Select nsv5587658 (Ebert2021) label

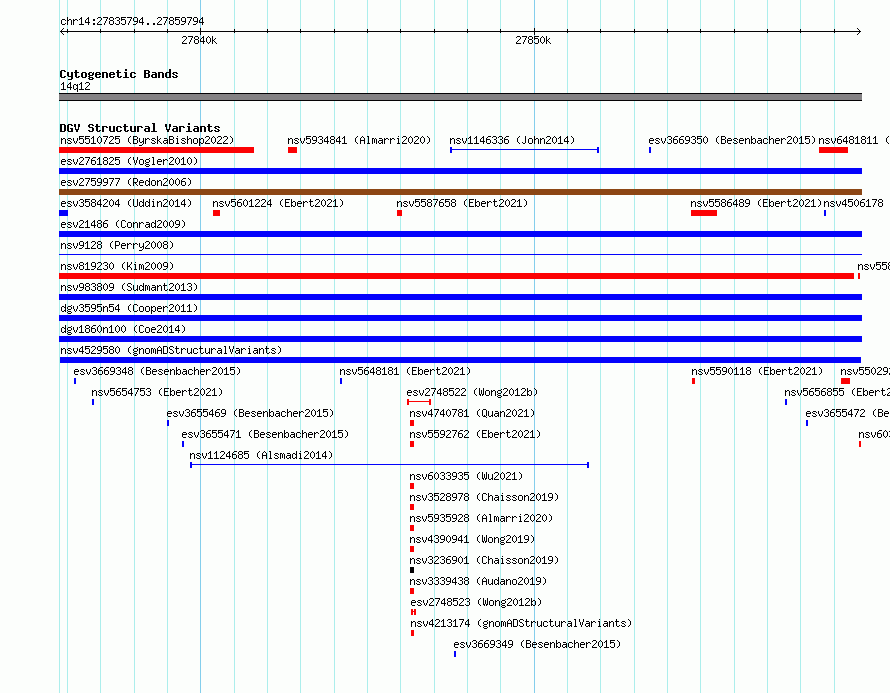pos(462,203)
